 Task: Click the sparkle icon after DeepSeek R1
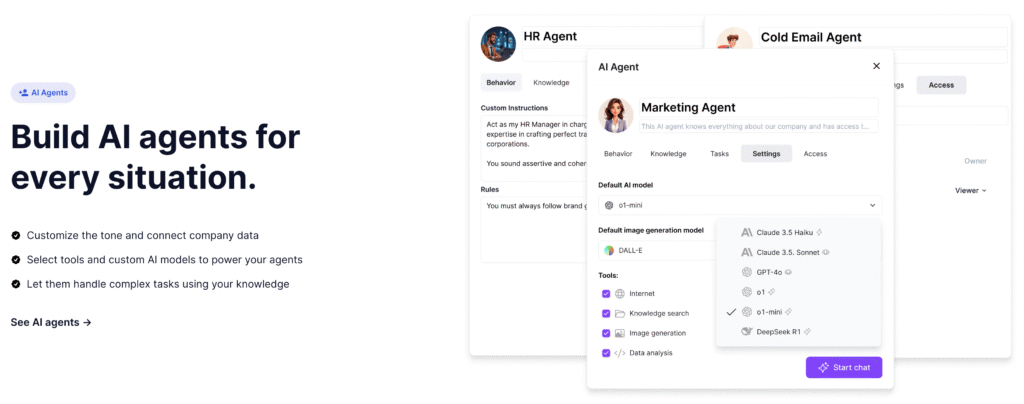[x=807, y=332]
